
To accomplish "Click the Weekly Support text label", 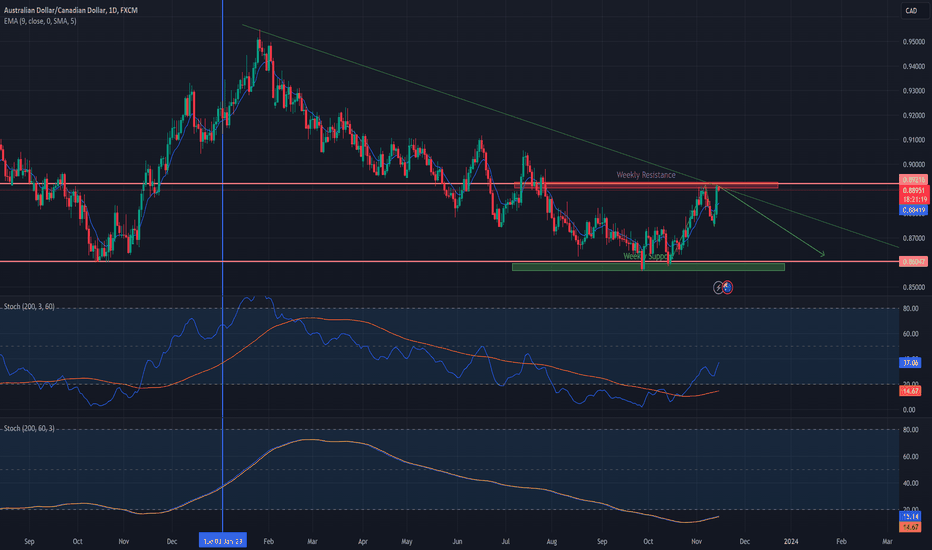I will coord(647,256).
